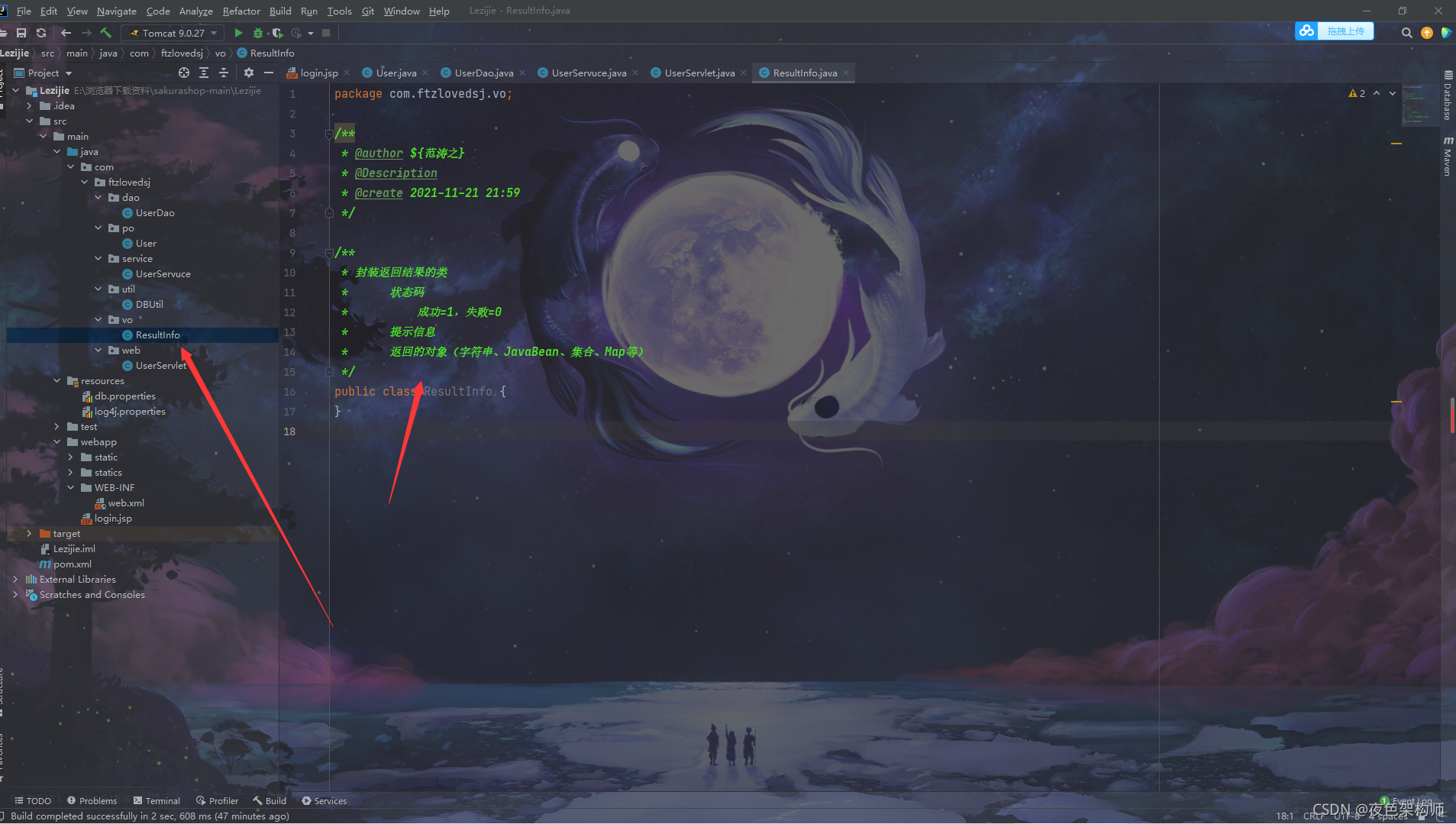
Task: Collapse the service package node
Action: [98, 258]
